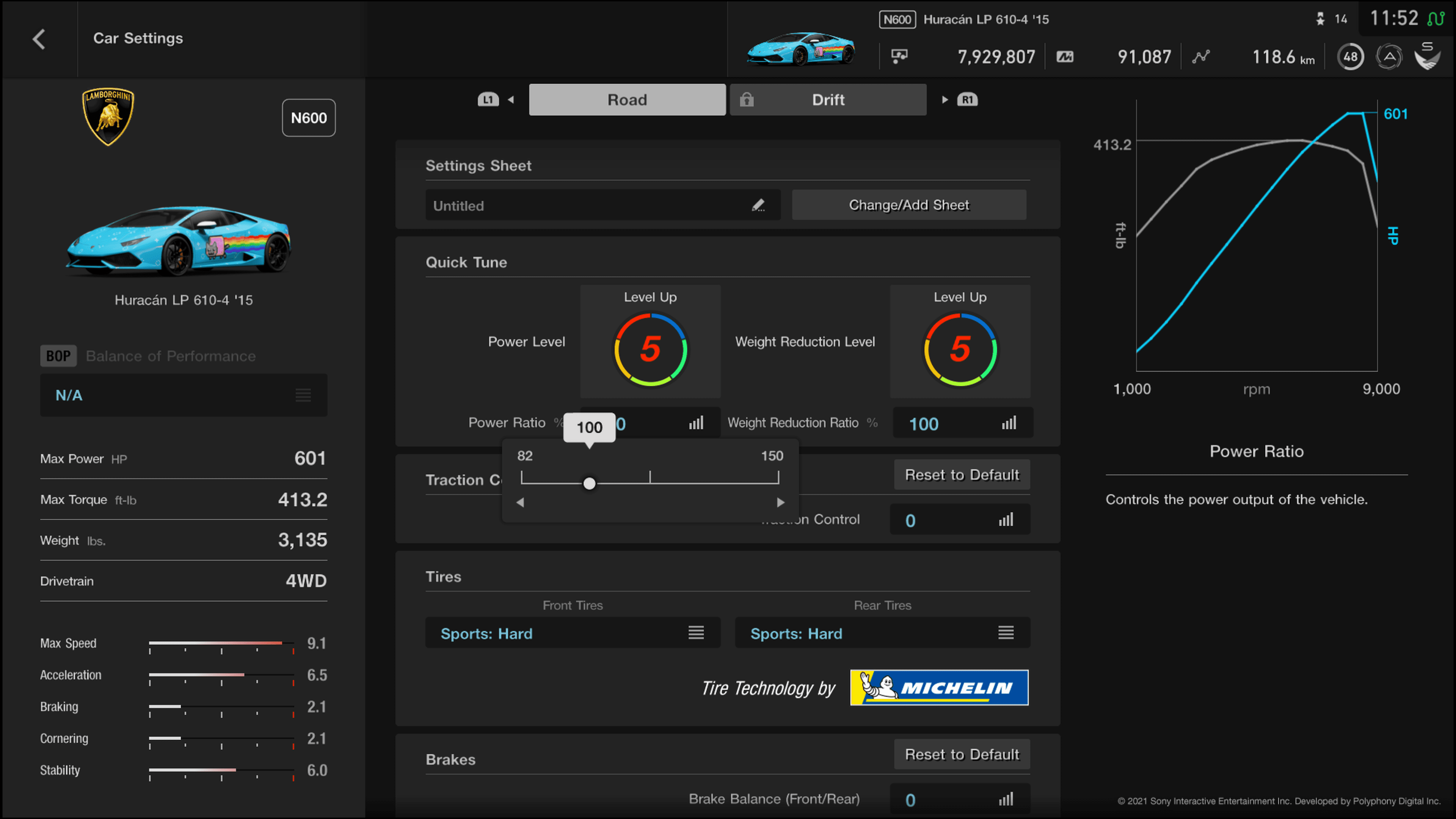Open the Brake Balance (Front/Rear) value field
Image resolution: width=1456 pixels, height=819 pixels.
click(x=960, y=799)
